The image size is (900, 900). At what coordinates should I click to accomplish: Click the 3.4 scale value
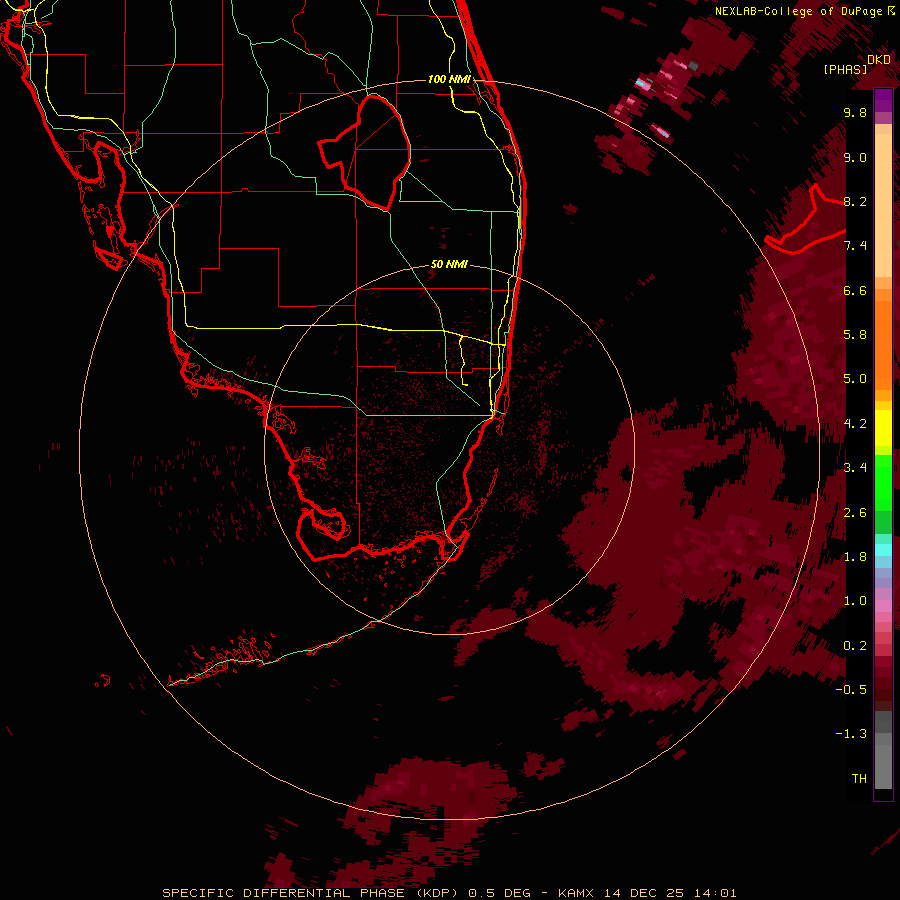click(x=855, y=468)
